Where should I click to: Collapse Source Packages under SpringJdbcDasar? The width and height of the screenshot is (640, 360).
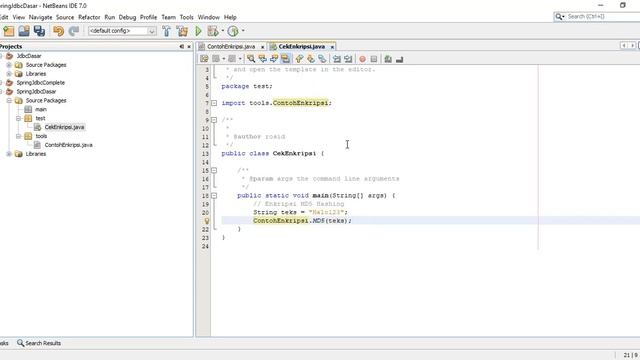point(9,100)
